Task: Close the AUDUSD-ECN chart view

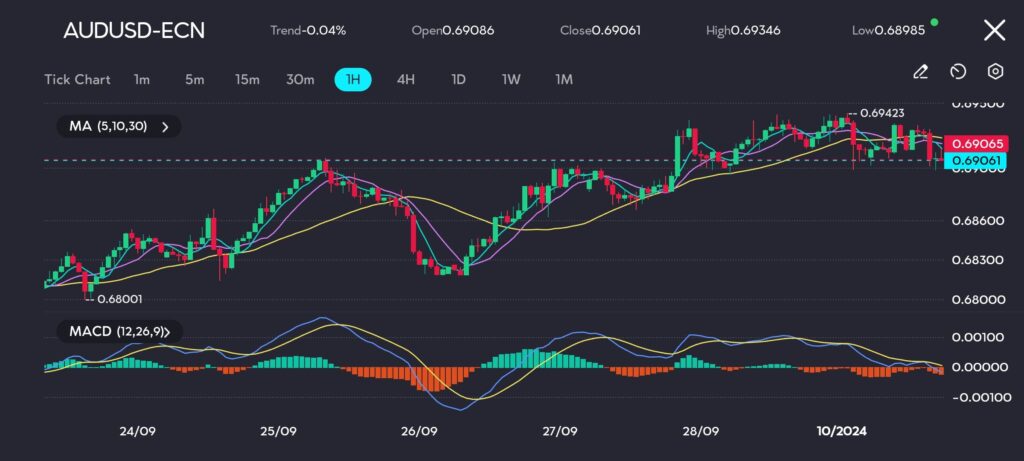Action: point(994,30)
